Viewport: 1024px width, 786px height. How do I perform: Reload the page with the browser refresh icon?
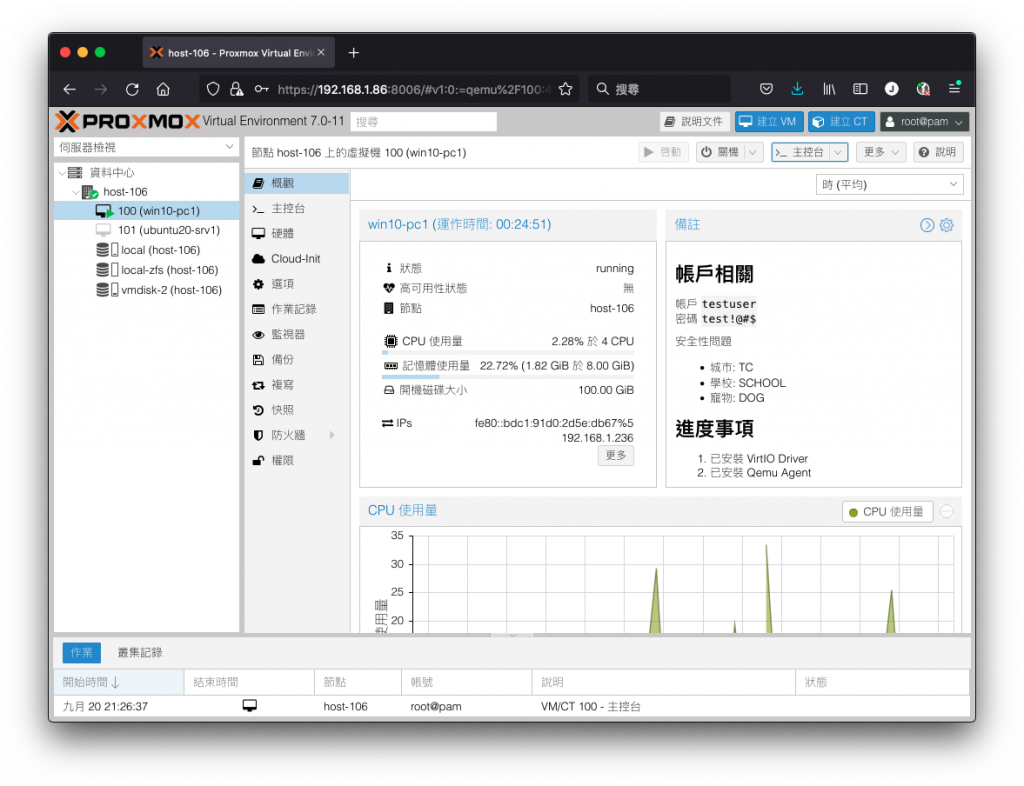[132, 89]
